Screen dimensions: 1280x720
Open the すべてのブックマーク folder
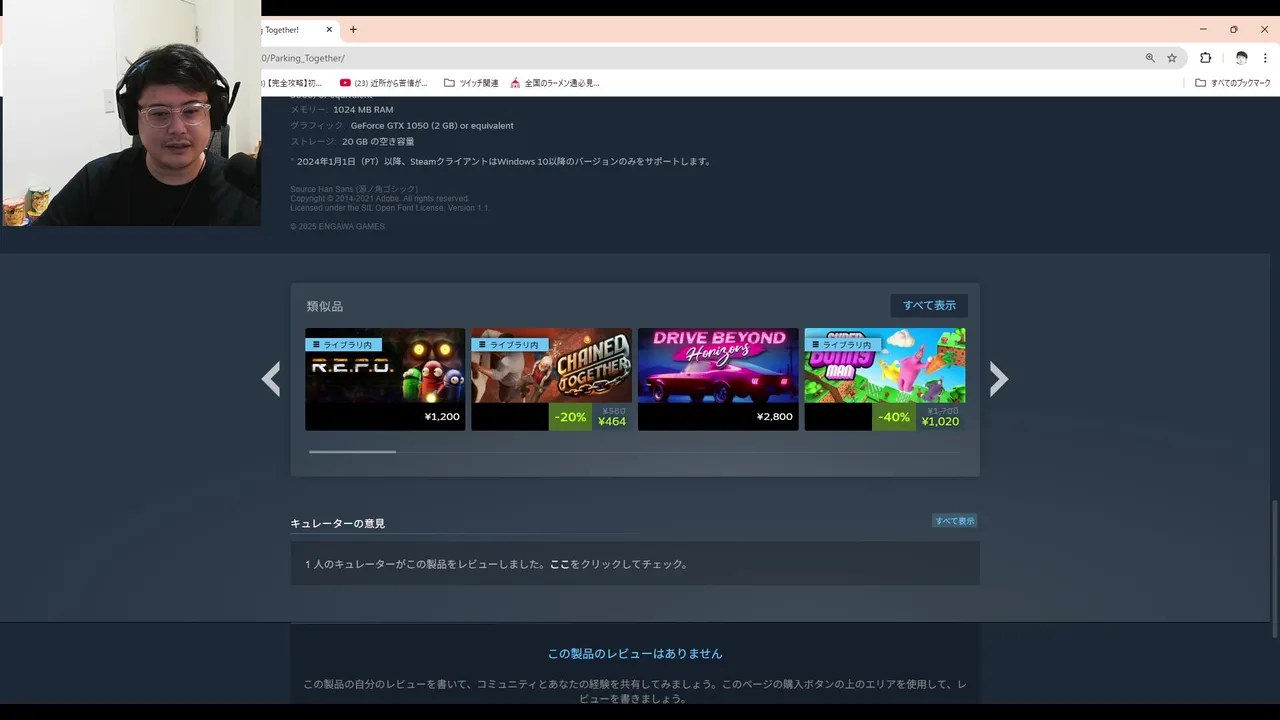click(1233, 83)
